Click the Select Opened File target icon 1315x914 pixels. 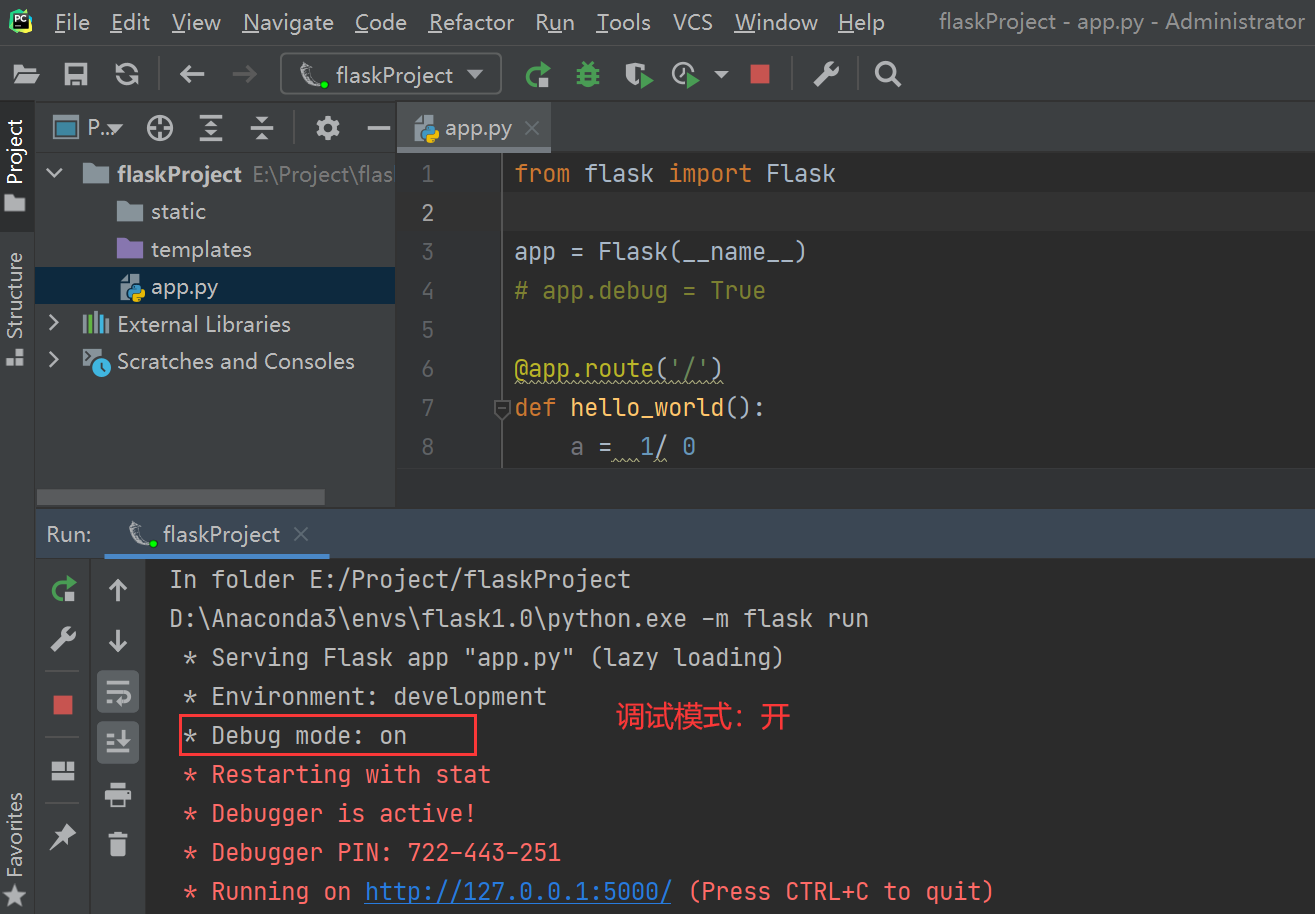click(x=160, y=128)
